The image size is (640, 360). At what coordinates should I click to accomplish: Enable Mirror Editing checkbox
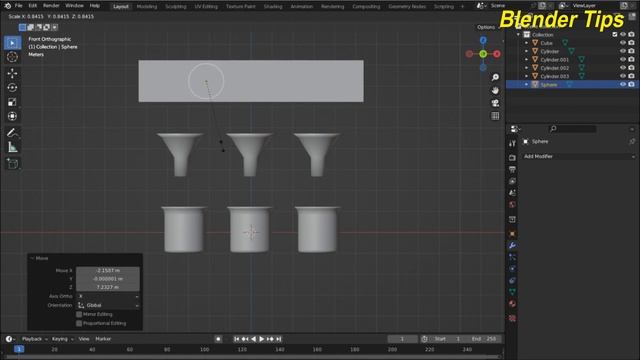(79, 314)
